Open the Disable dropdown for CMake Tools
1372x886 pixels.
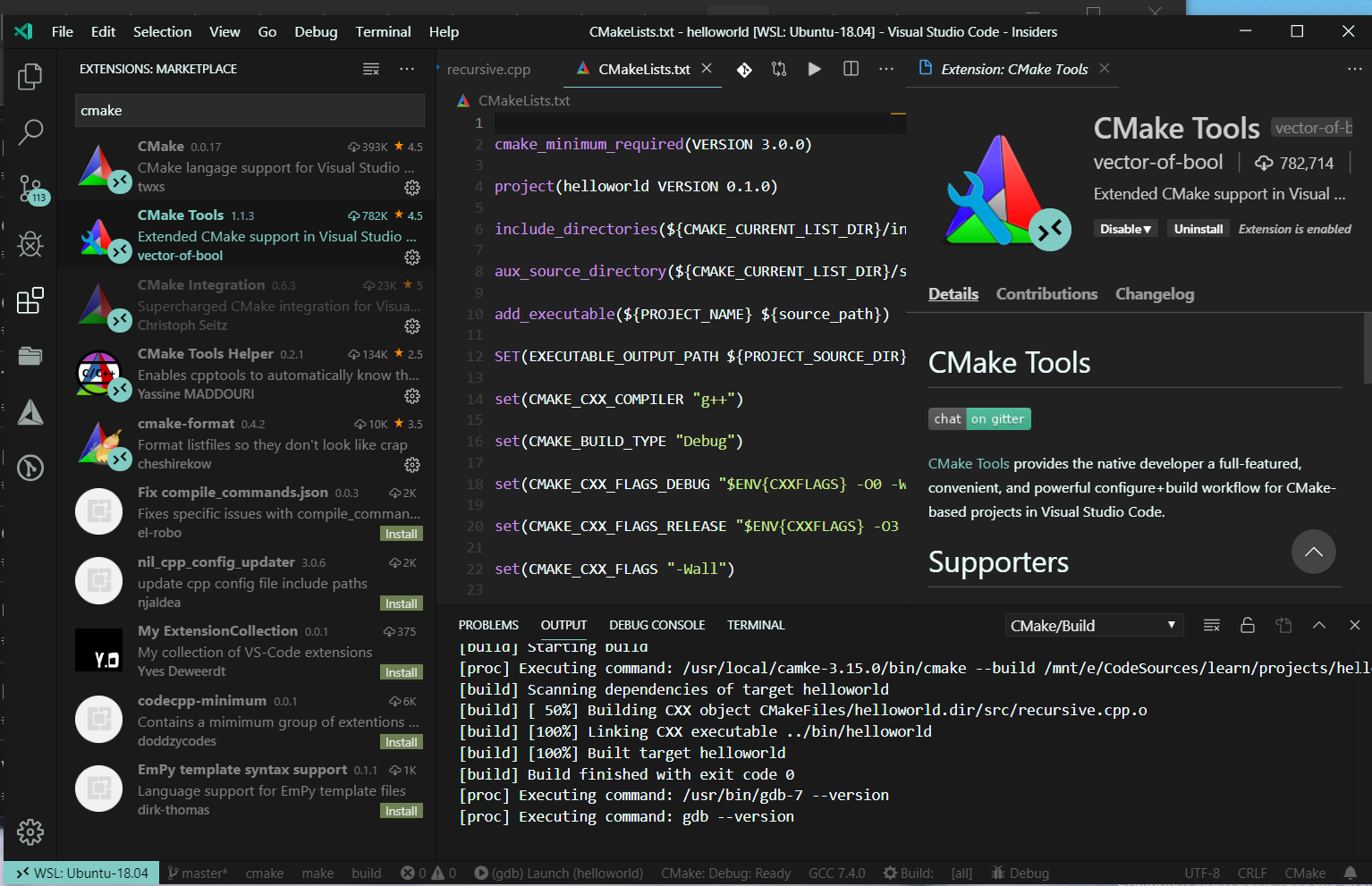point(1125,229)
